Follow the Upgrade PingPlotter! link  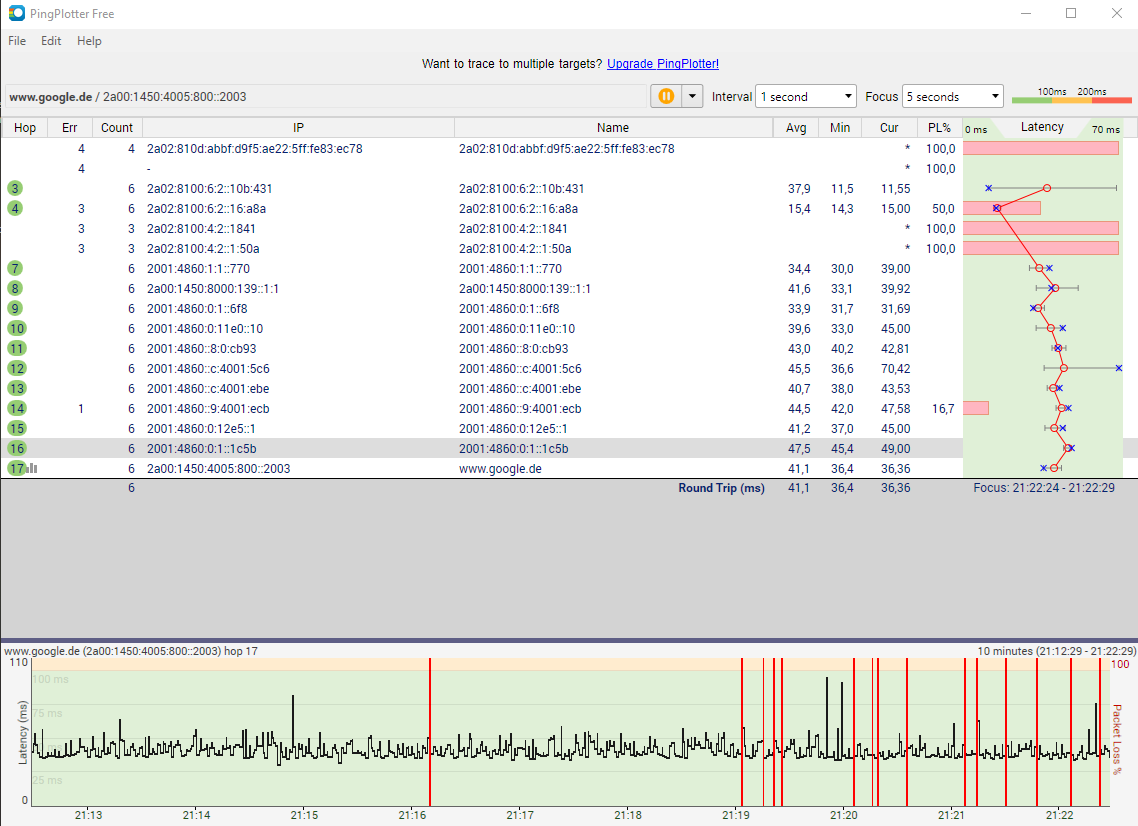pyautogui.click(x=663, y=64)
